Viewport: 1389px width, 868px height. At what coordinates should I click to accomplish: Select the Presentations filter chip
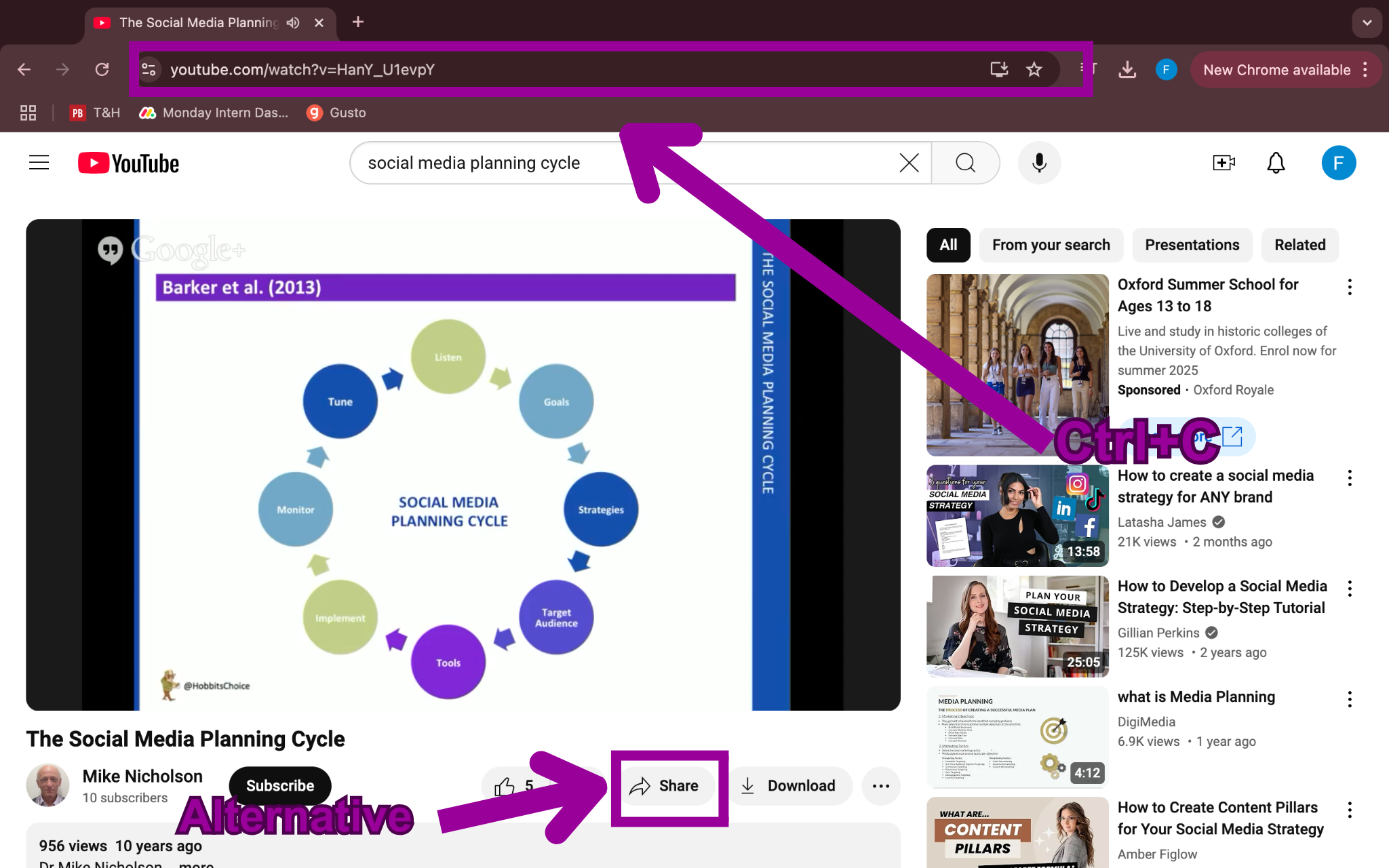1192,245
